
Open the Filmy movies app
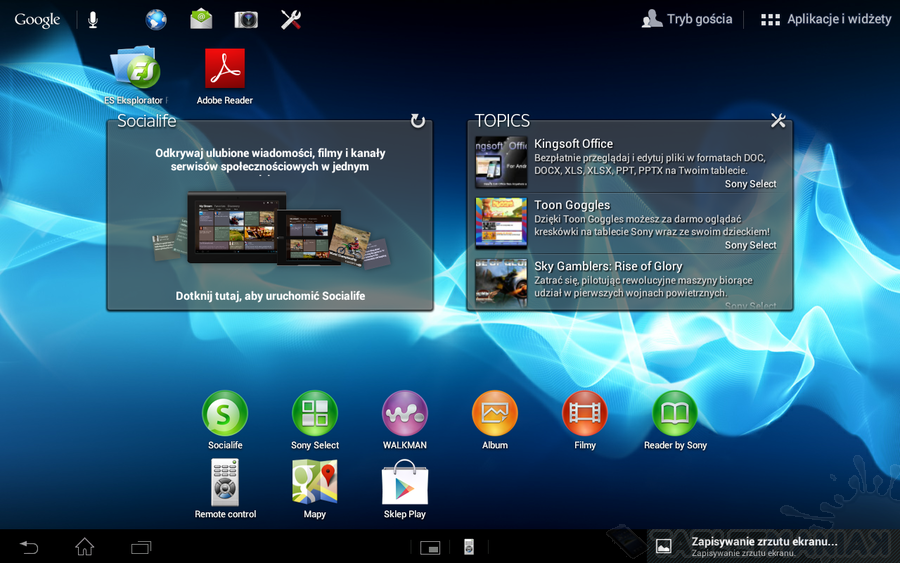tap(585, 420)
